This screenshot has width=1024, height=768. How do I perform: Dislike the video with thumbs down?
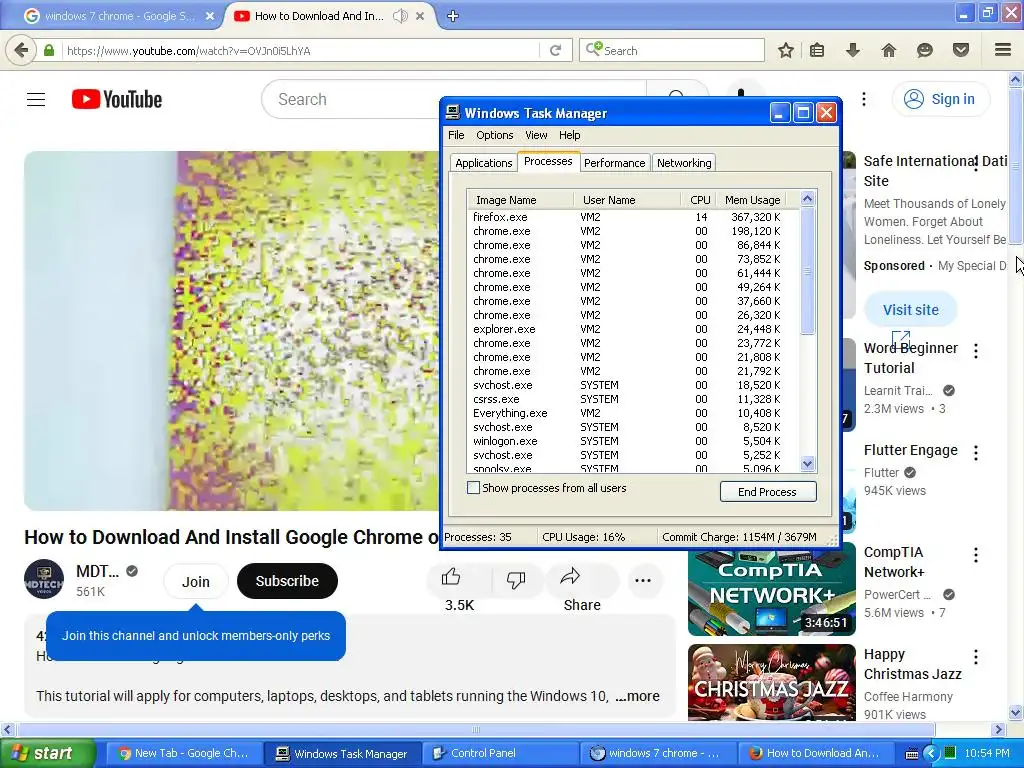(x=515, y=579)
